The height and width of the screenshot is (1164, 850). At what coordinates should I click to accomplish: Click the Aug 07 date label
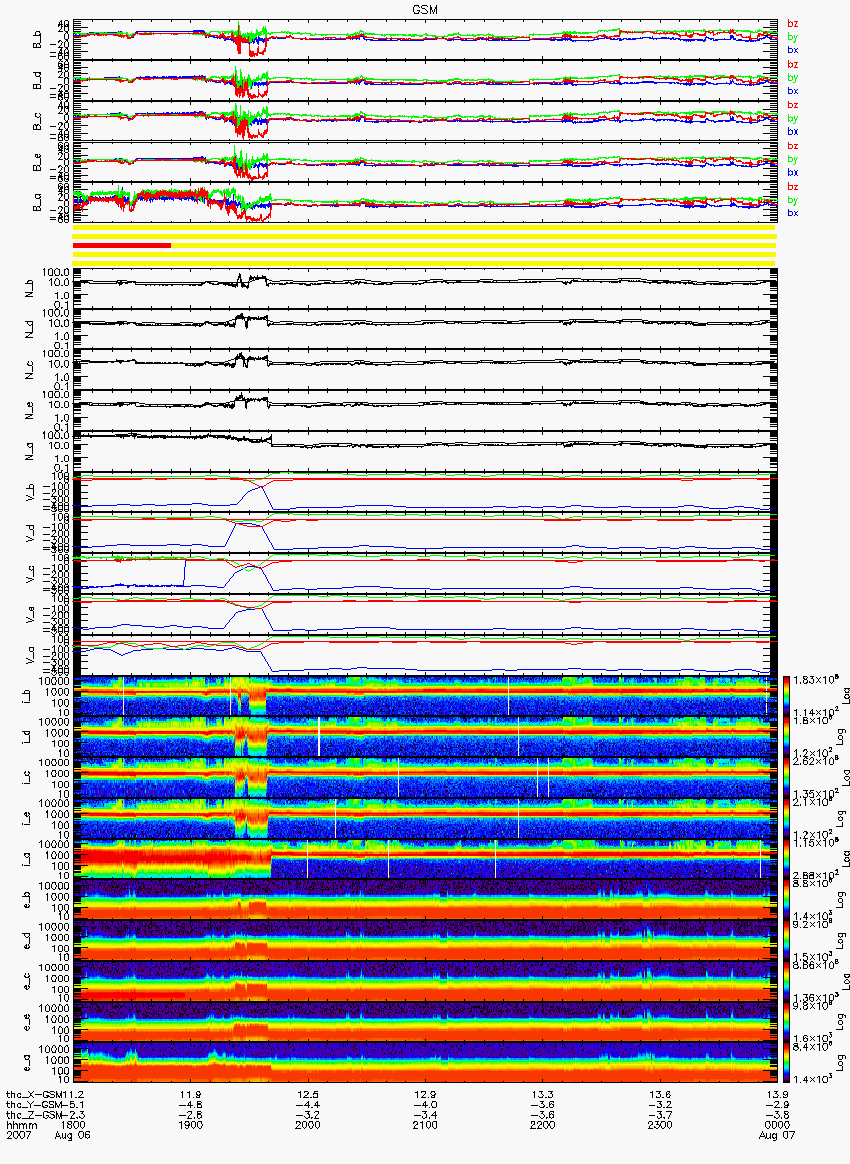(777, 1135)
